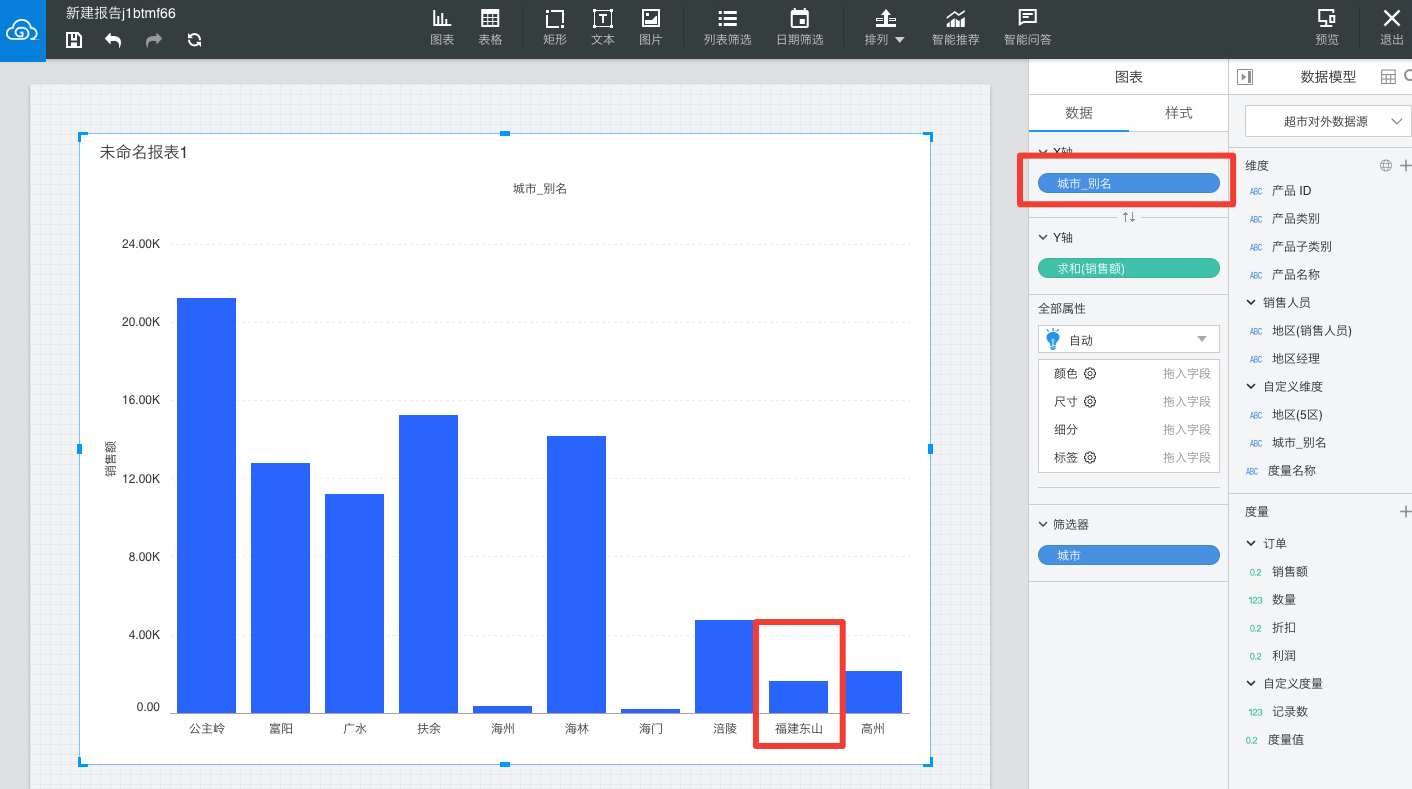Select the 产品 ID dimension
Viewport: 1412px width, 789px height.
tap(1291, 190)
